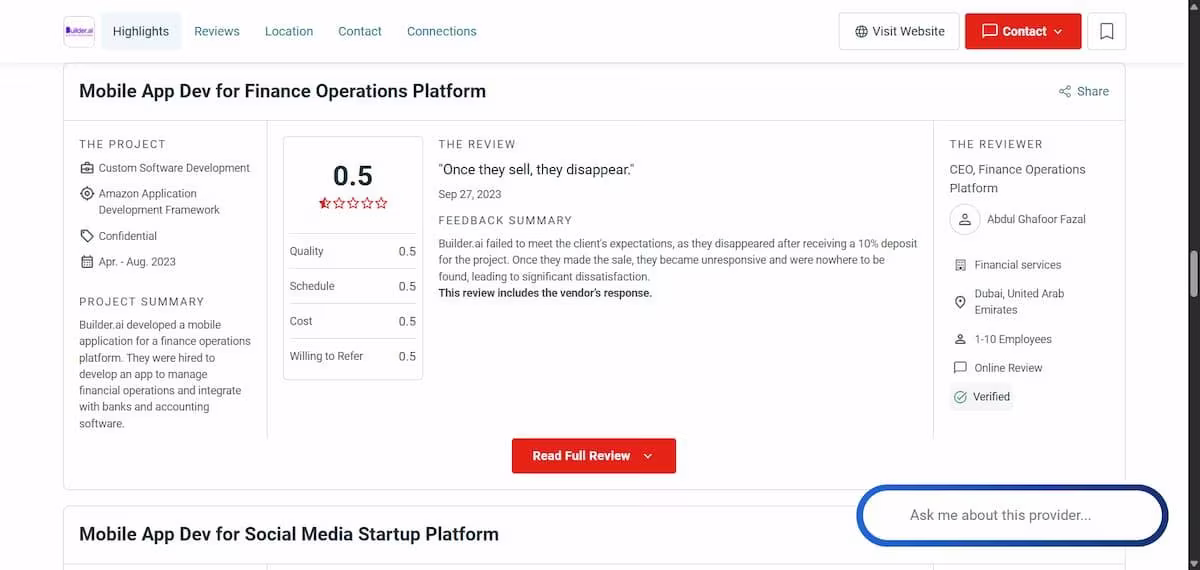Click the 1-10 Employees label

point(1013,339)
